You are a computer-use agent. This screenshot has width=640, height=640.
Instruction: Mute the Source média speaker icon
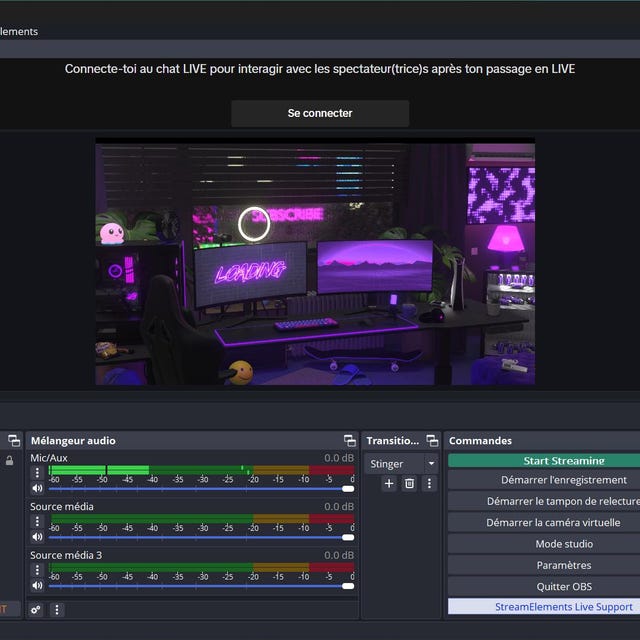(37, 537)
